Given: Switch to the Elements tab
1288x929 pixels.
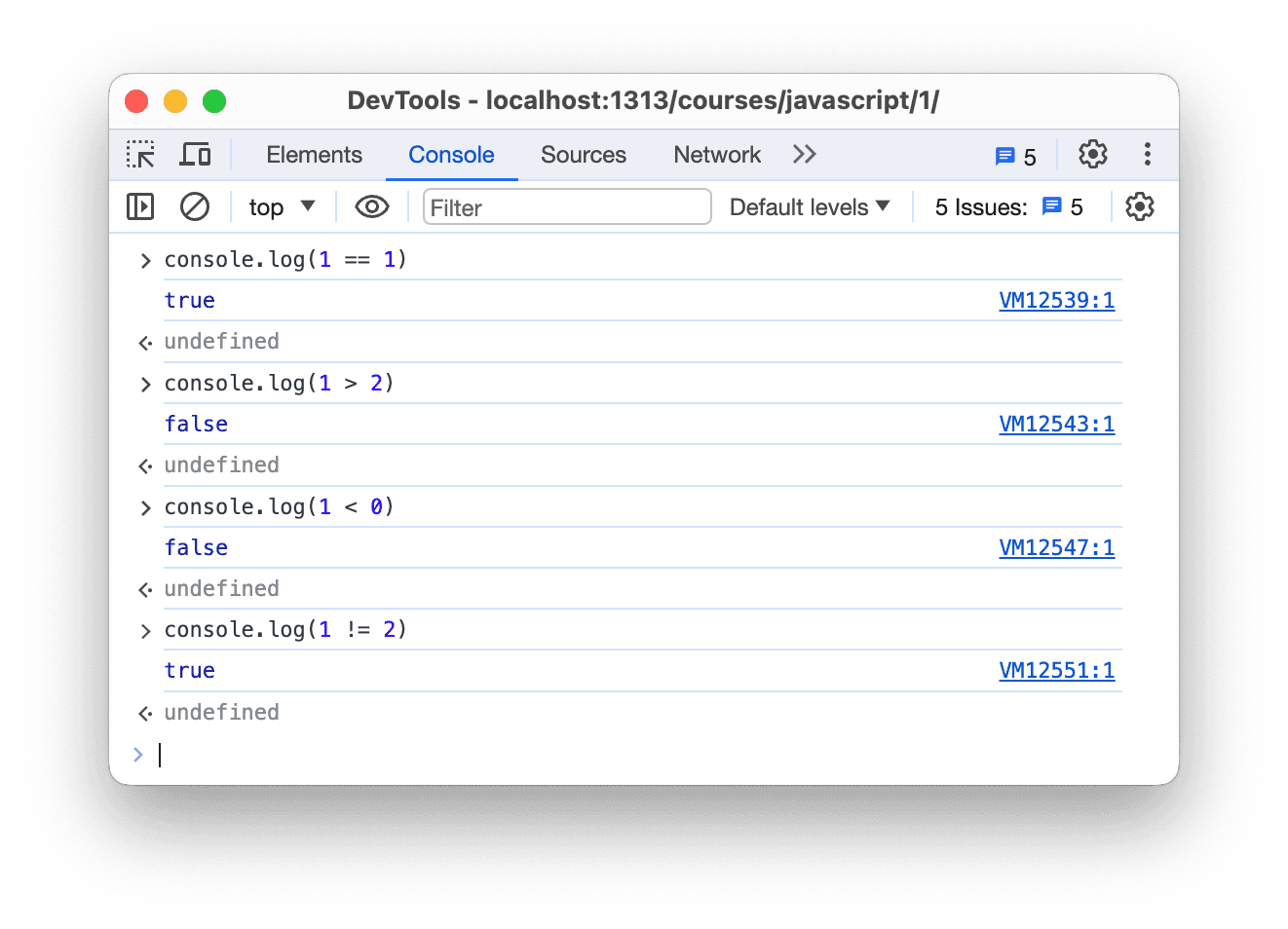Looking at the screenshot, I should [x=314, y=155].
